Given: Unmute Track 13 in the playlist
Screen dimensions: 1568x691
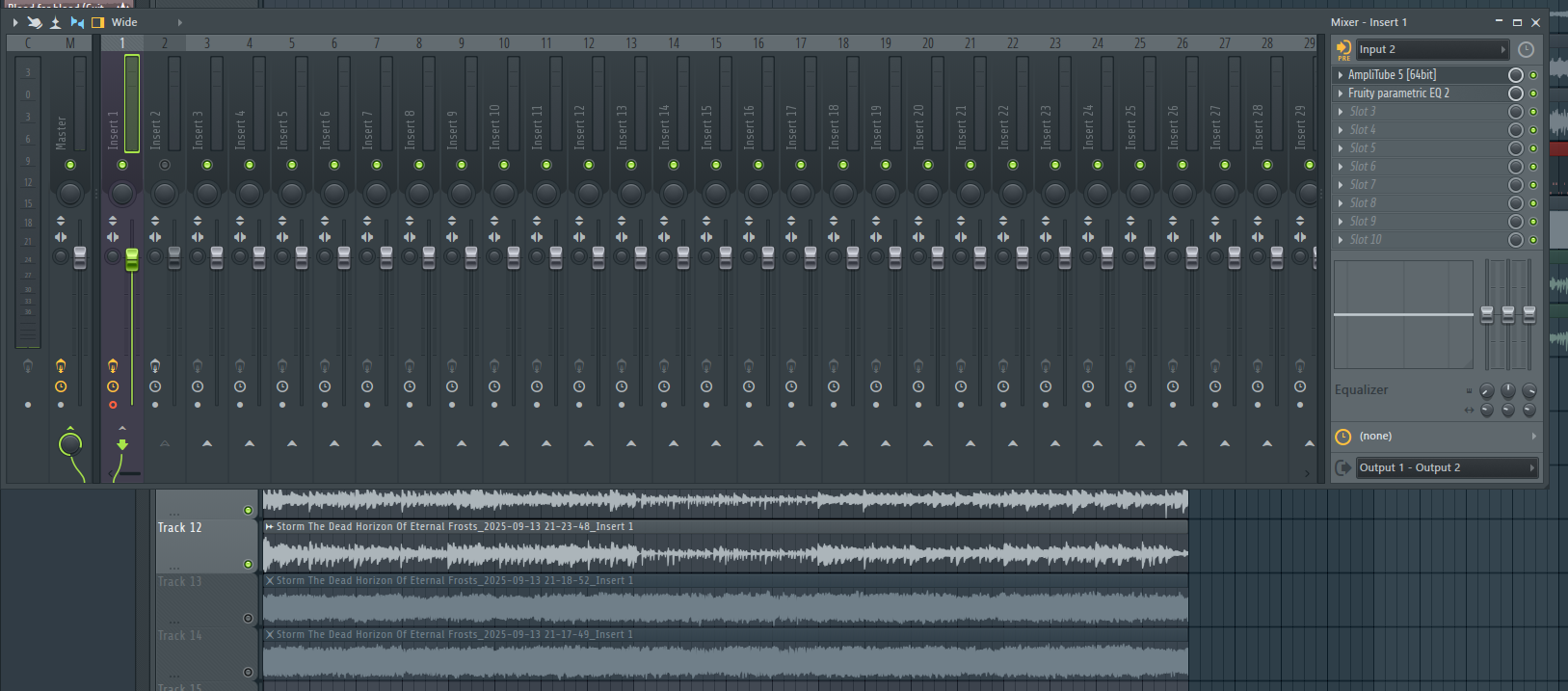Looking at the screenshot, I should click(x=248, y=618).
